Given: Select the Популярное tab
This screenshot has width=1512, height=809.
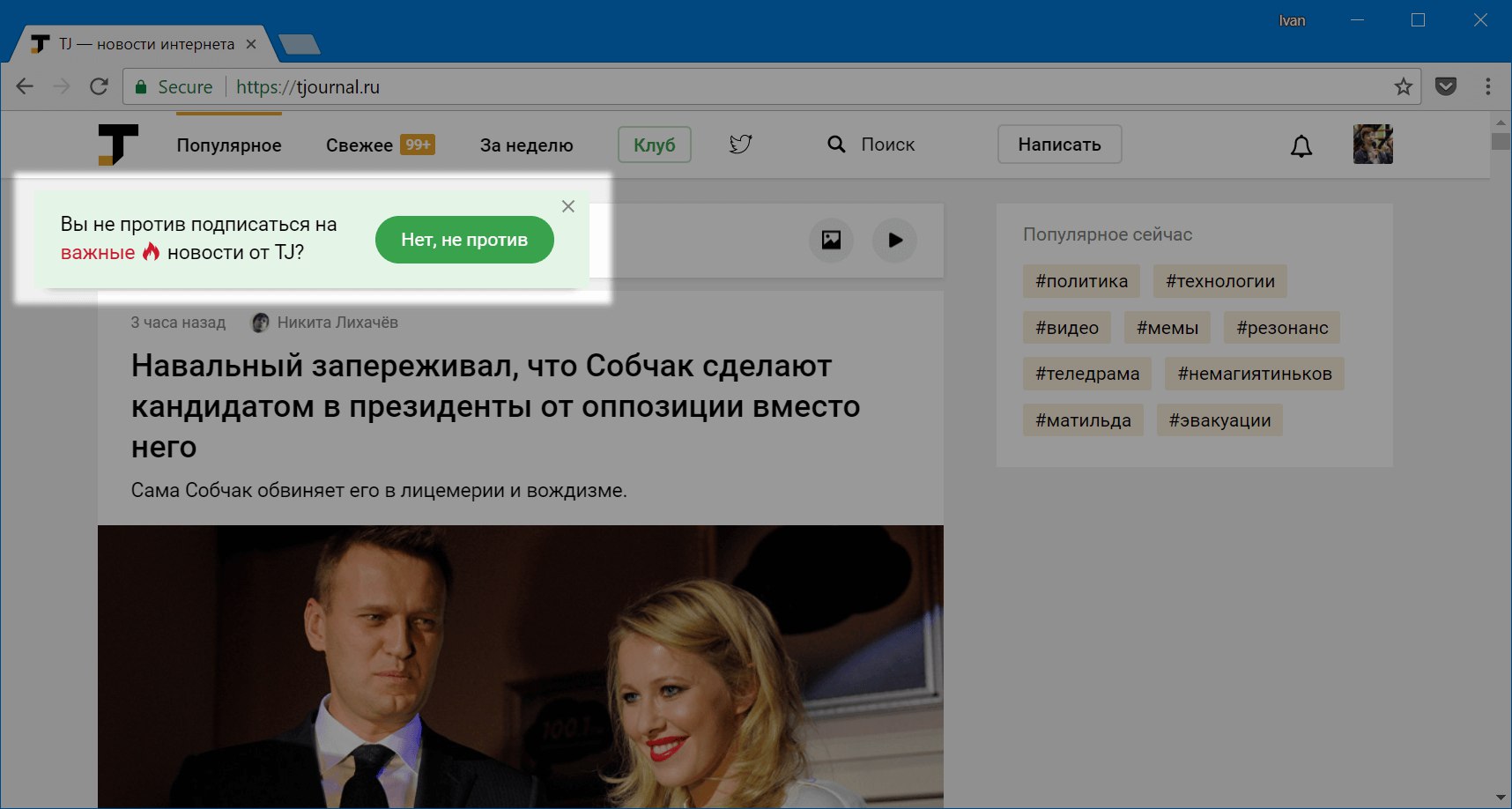Looking at the screenshot, I should tap(229, 145).
